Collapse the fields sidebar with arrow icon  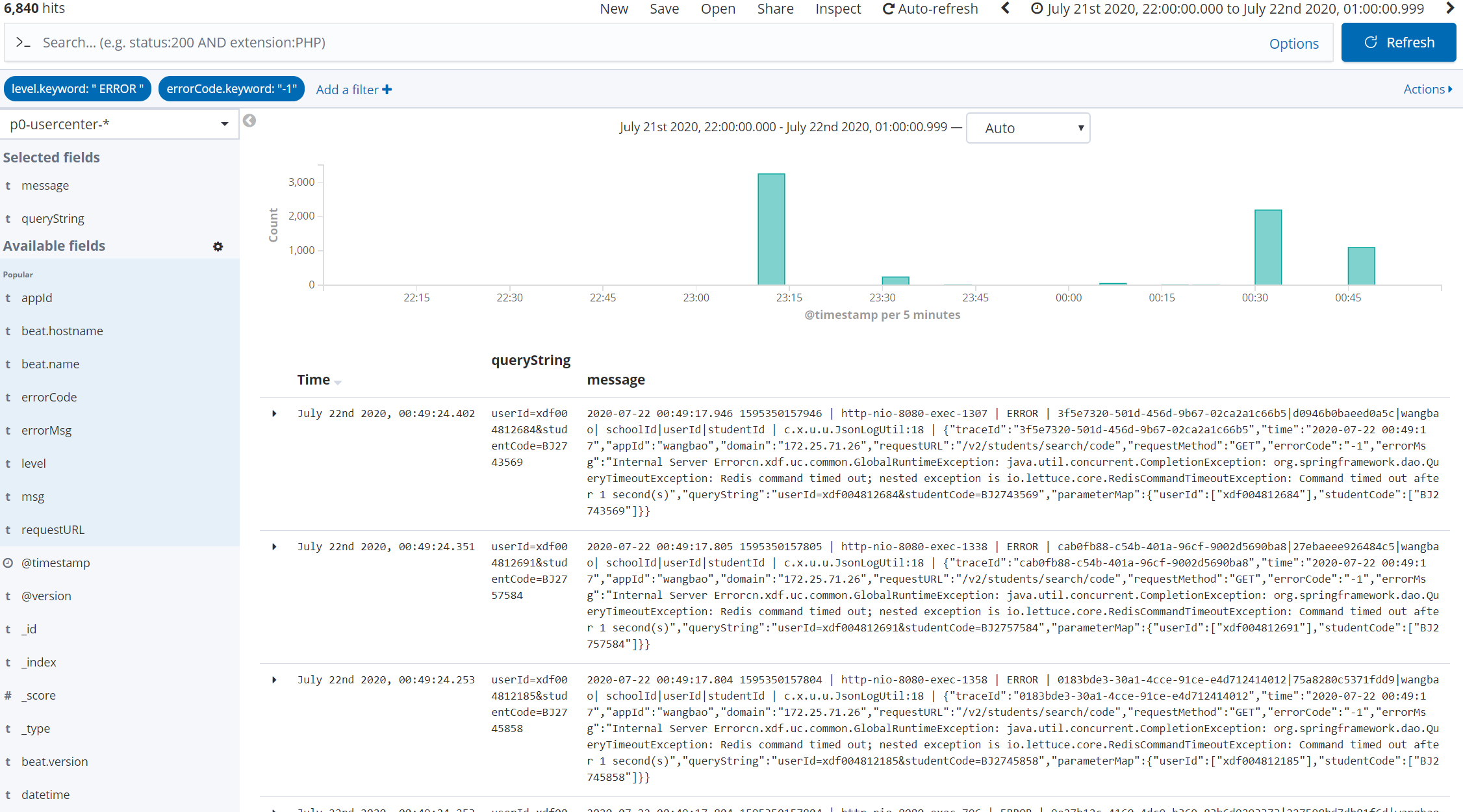(249, 121)
